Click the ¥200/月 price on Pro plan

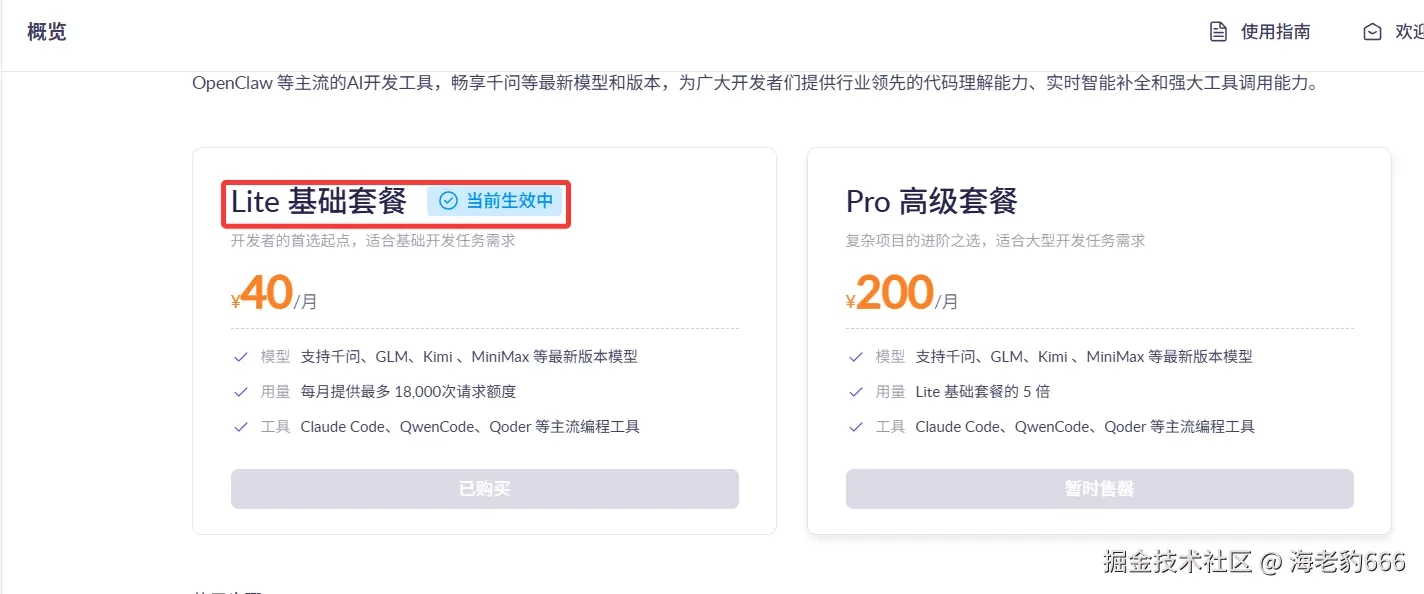click(900, 294)
